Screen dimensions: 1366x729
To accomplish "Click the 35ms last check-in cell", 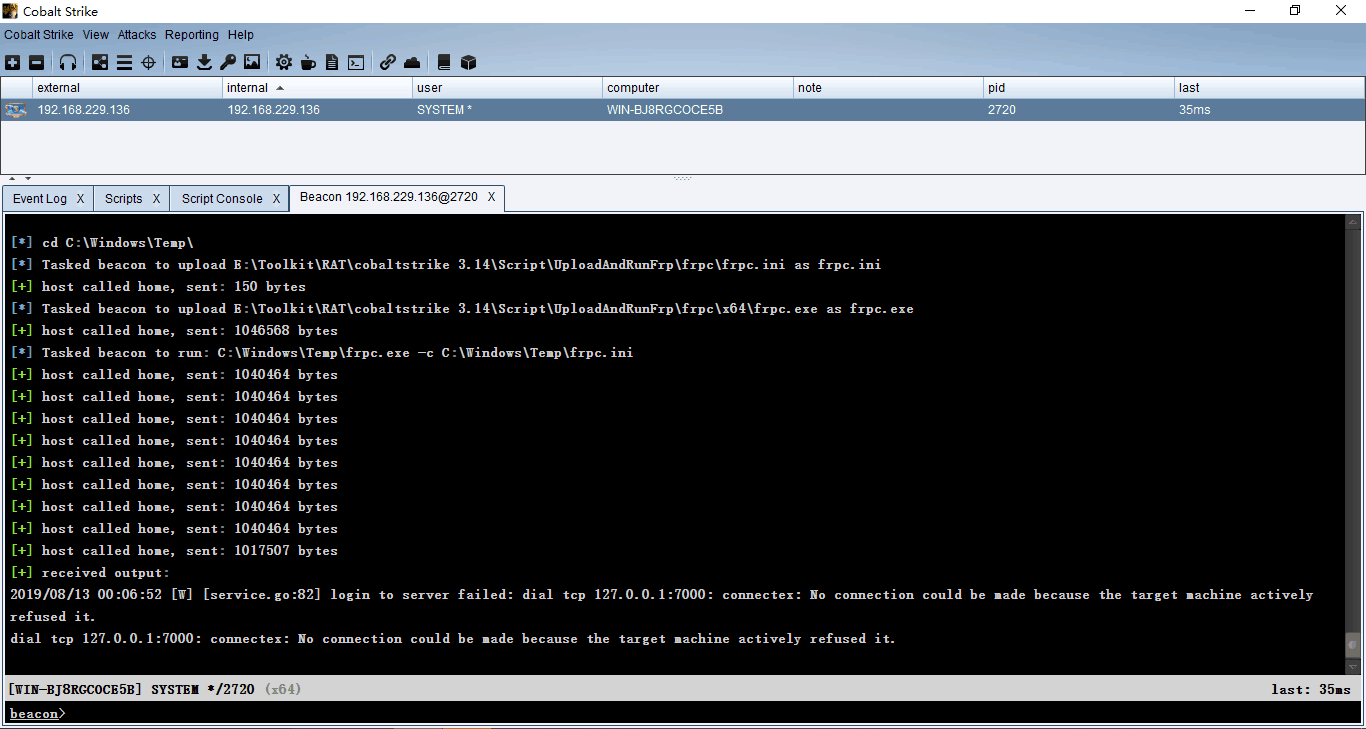I will [x=1269, y=110].
